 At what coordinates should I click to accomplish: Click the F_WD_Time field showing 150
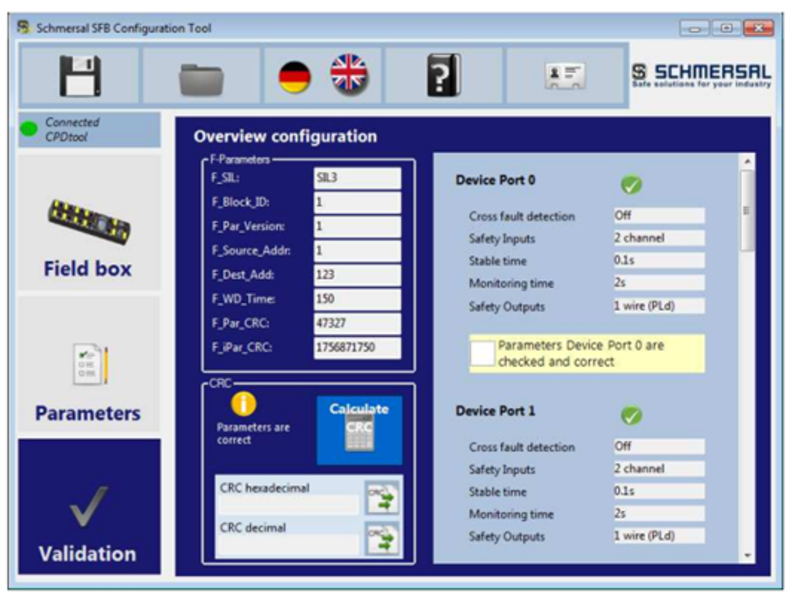[357, 299]
